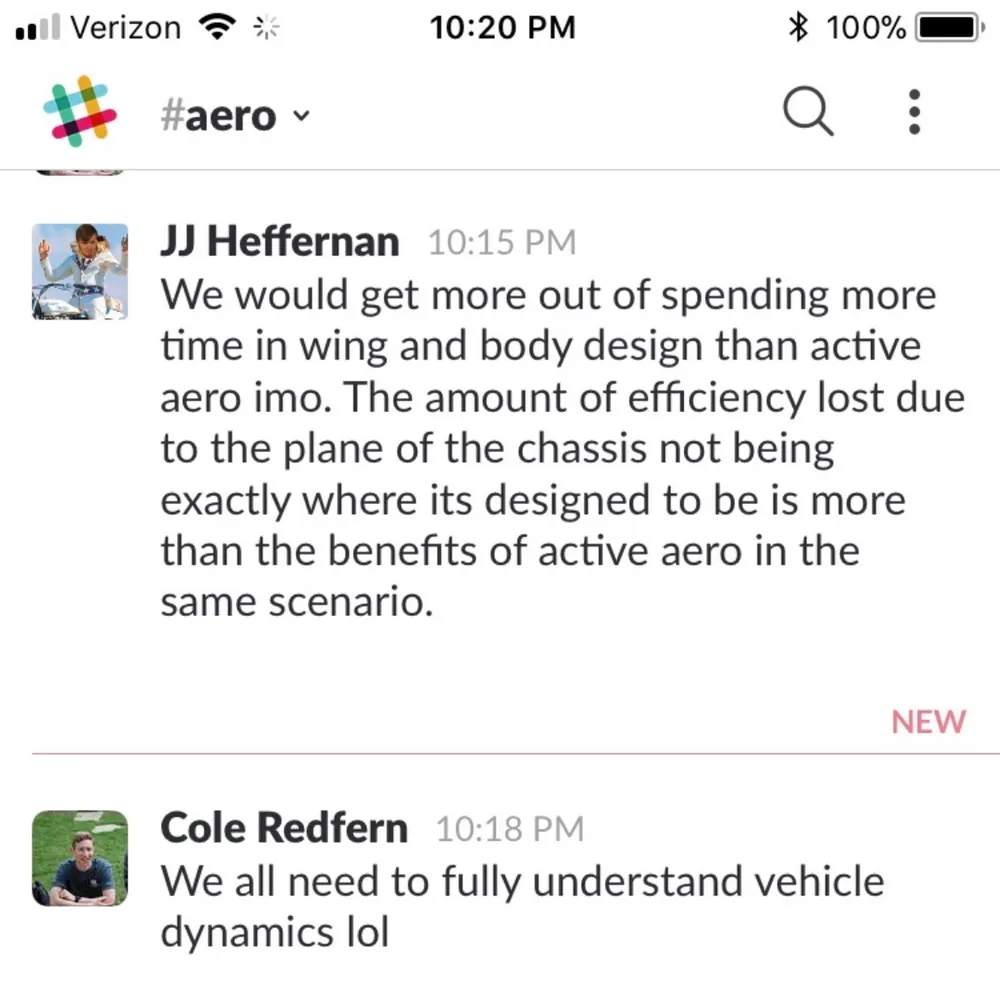1000x985 pixels.
Task: Open the Slack workspace logo menu
Action: [81, 112]
